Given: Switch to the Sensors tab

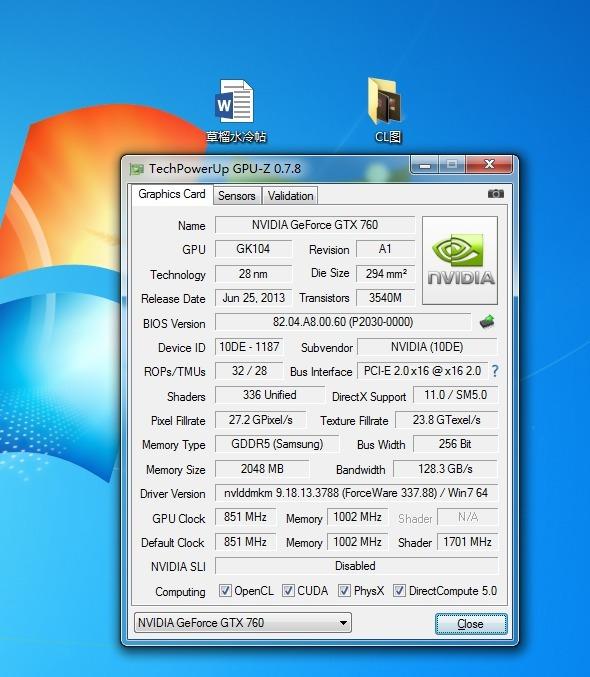Looking at the screenshot, I should click(x=237, y=196).
